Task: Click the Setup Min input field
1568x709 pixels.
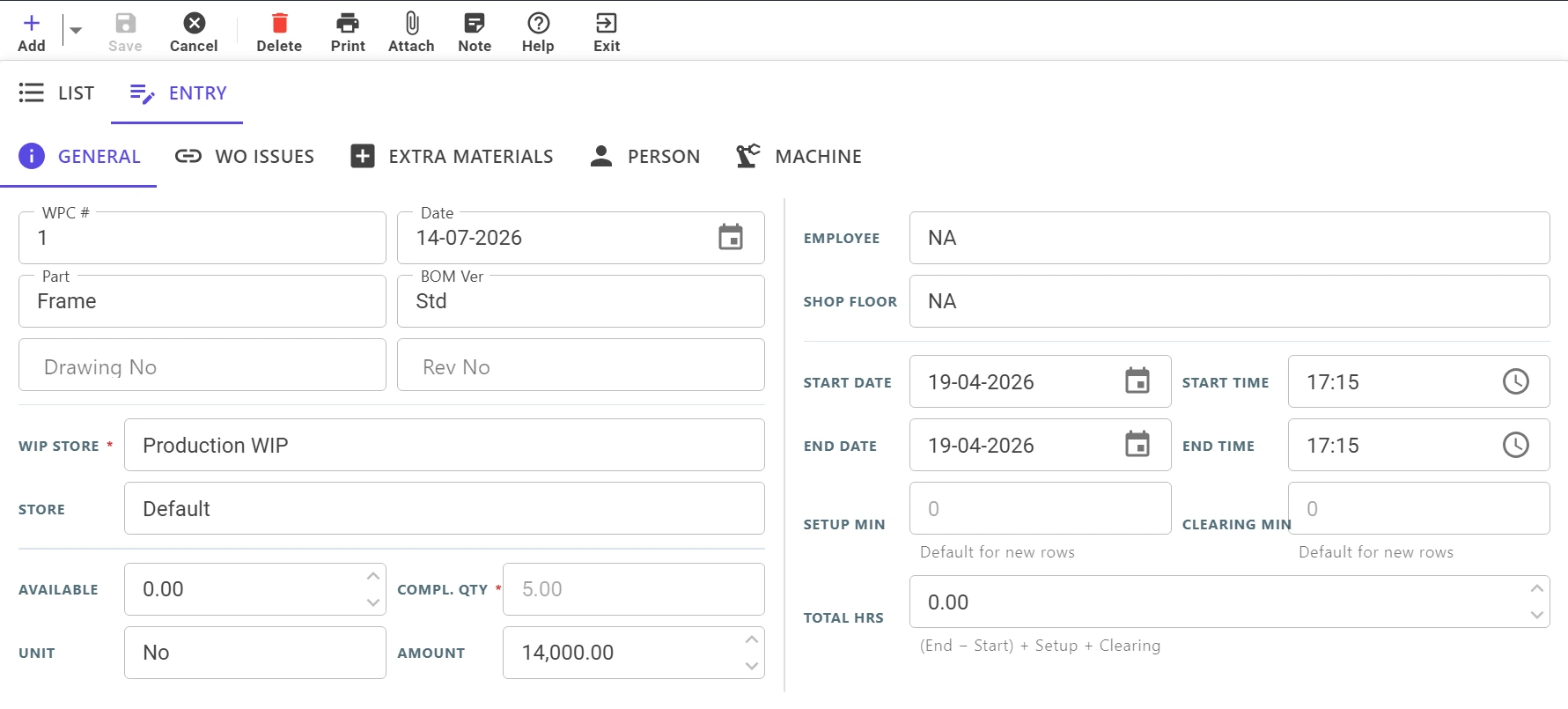Action: click(1041, 508)
